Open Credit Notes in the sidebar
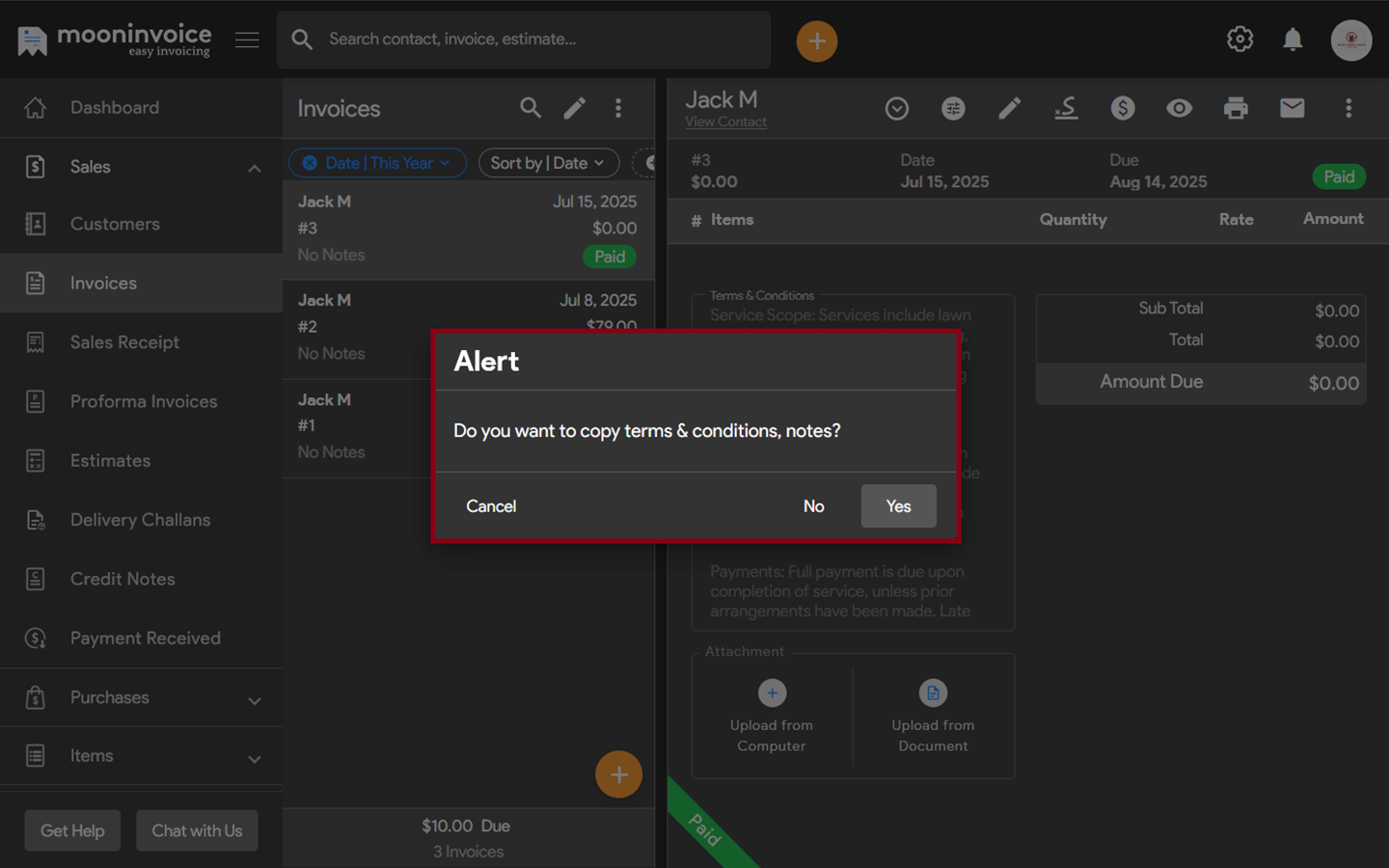The height and width of the screenshot is (868, 1389). click(141, 579)
